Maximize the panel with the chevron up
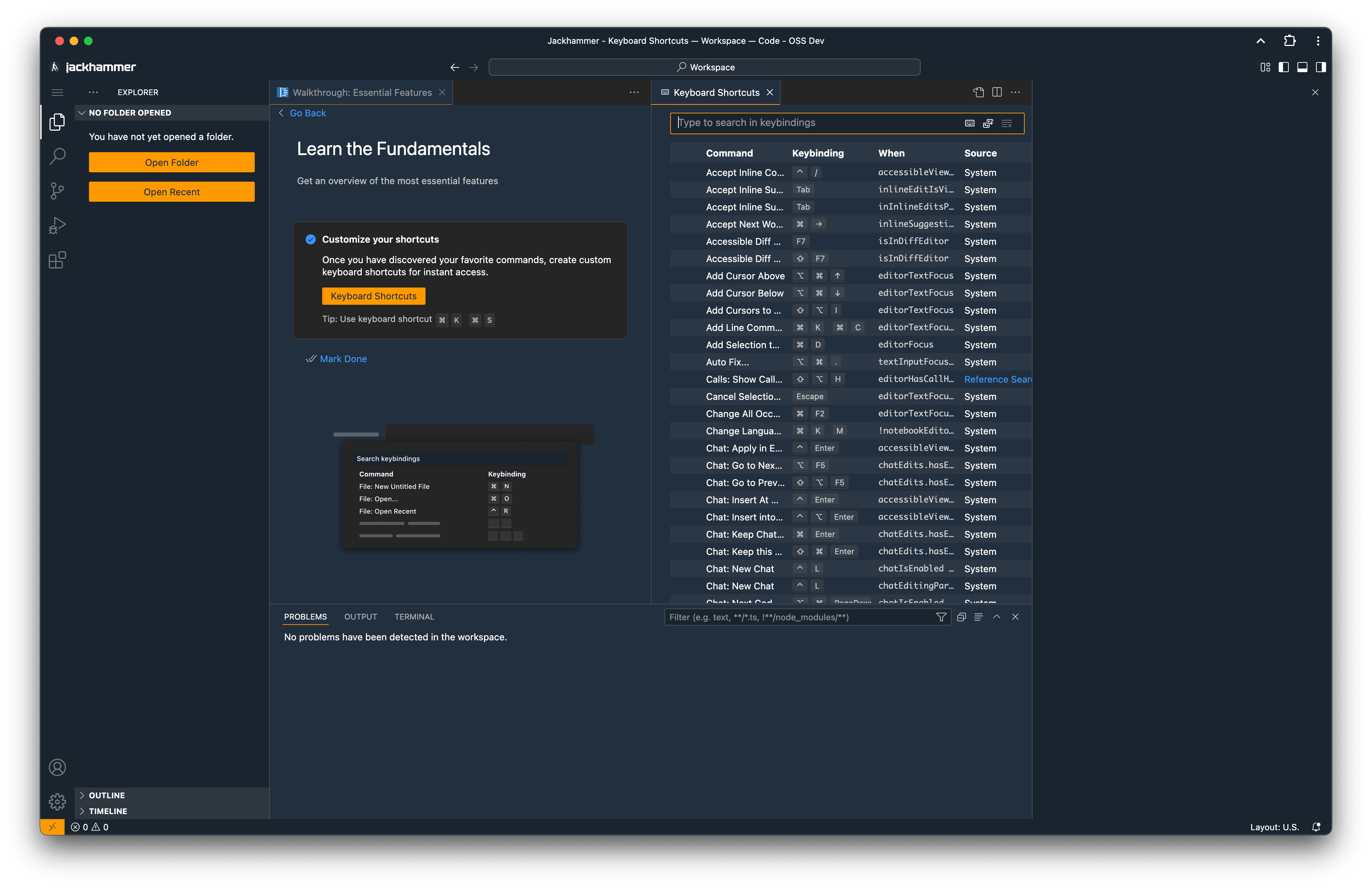Viewport: 1372px width, 888px height. (997, 617)
